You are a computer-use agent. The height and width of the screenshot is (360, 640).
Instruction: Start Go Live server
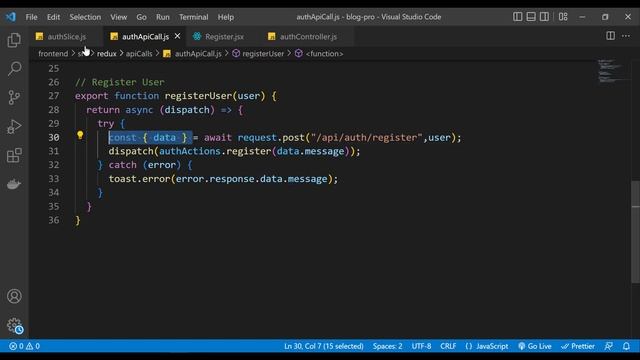(x=535, y=346)
